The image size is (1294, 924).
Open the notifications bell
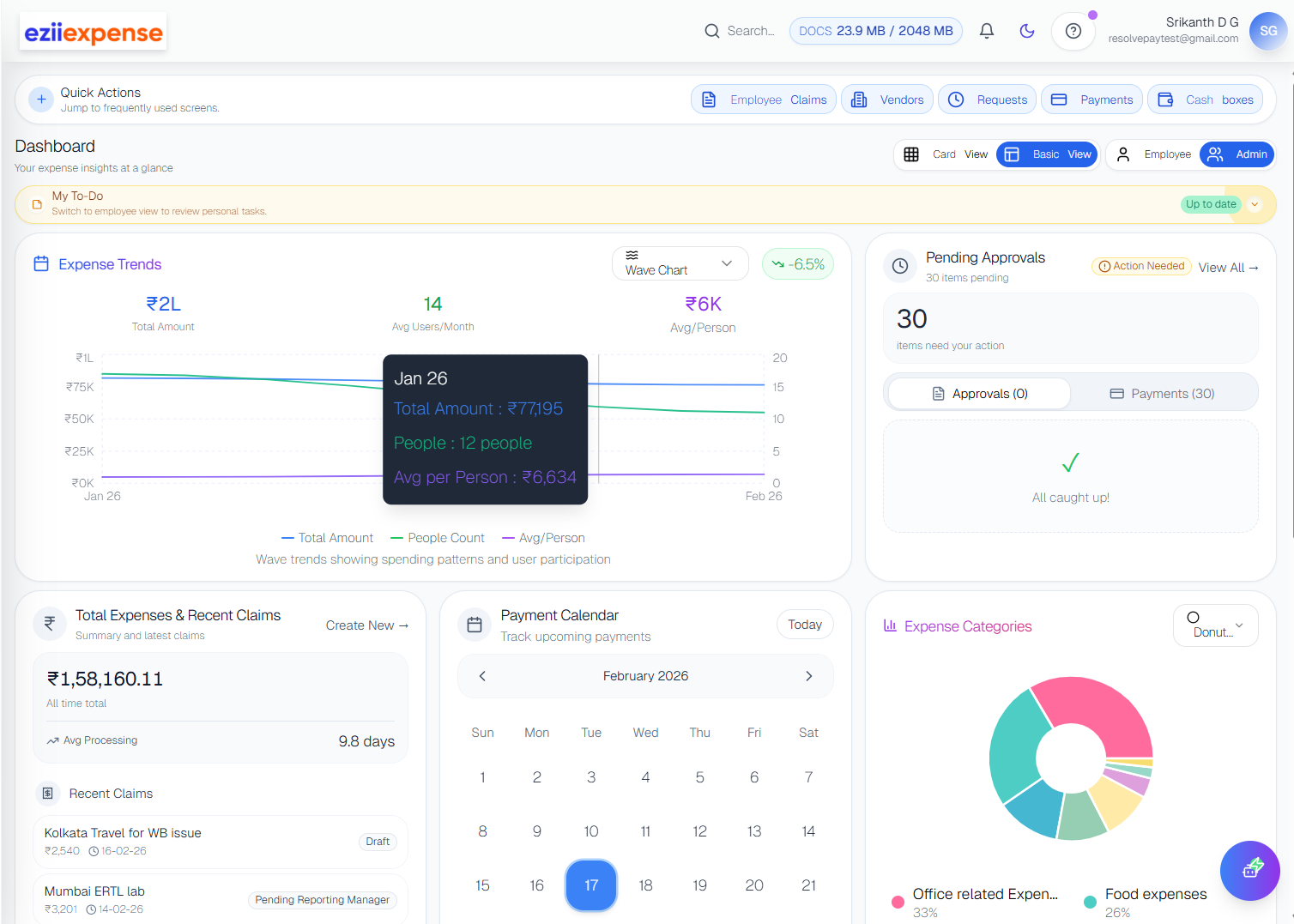point(987,31)
